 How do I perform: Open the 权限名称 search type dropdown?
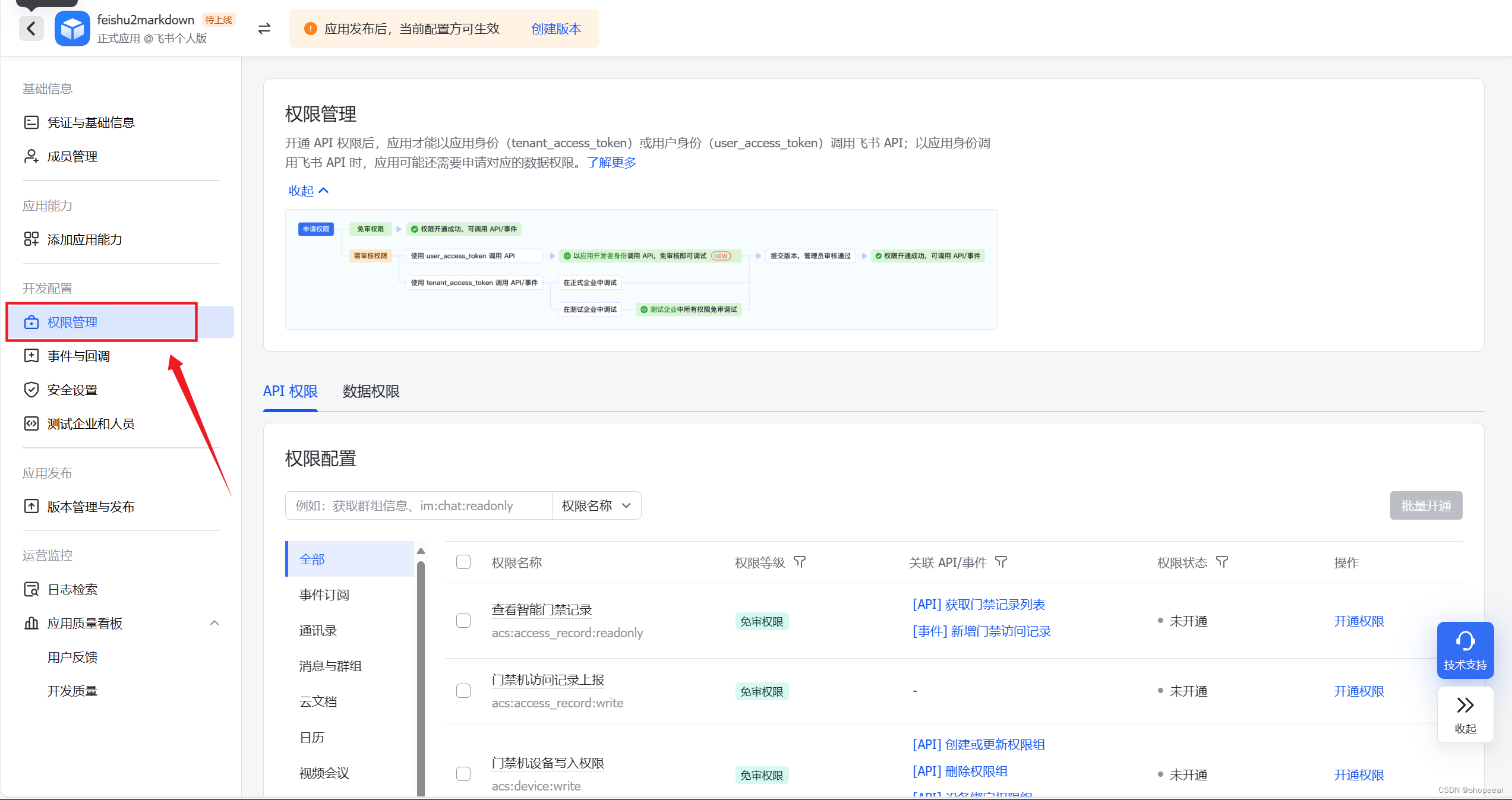point(596,505)
